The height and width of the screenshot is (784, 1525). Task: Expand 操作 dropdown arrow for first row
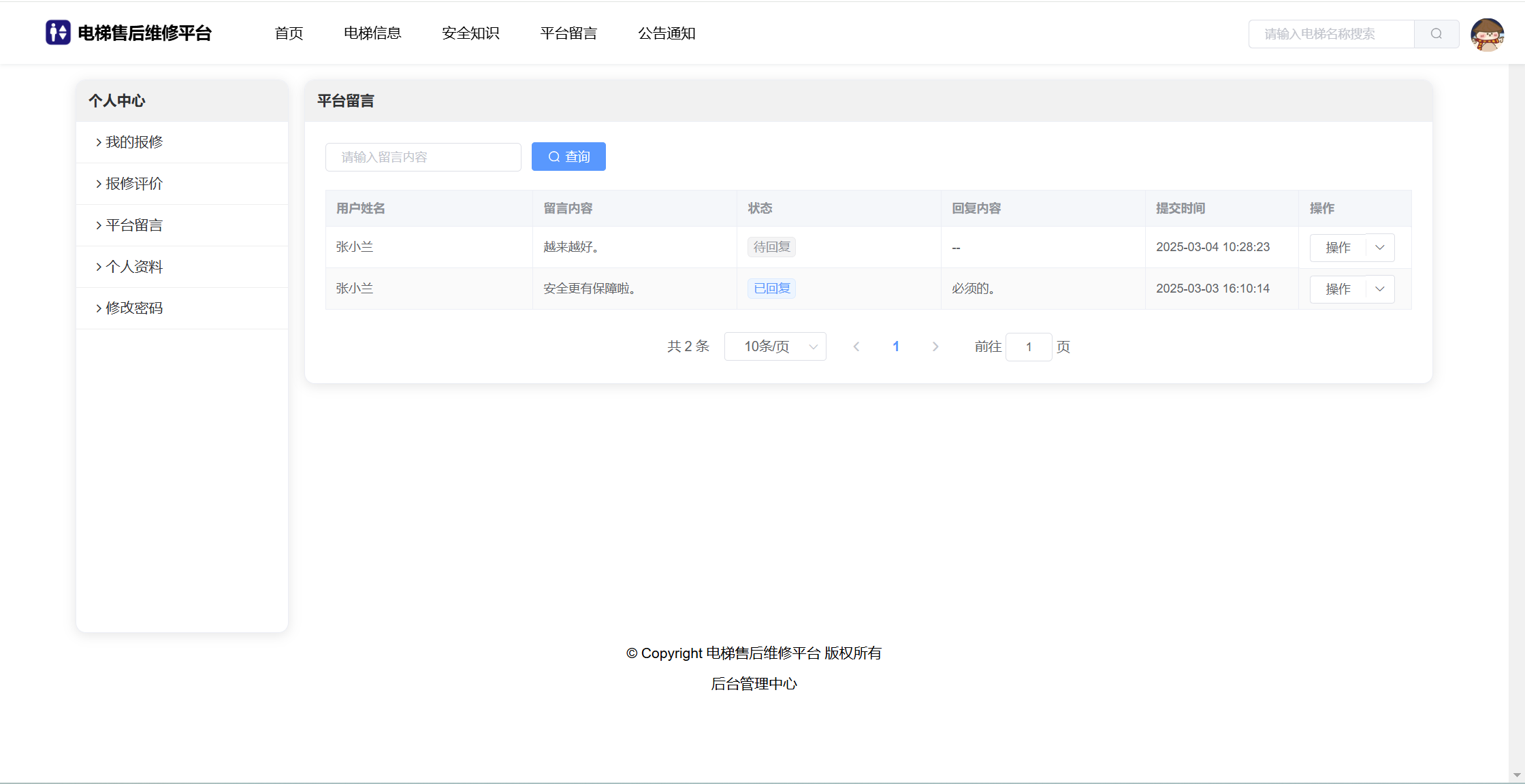point(1380,248)
